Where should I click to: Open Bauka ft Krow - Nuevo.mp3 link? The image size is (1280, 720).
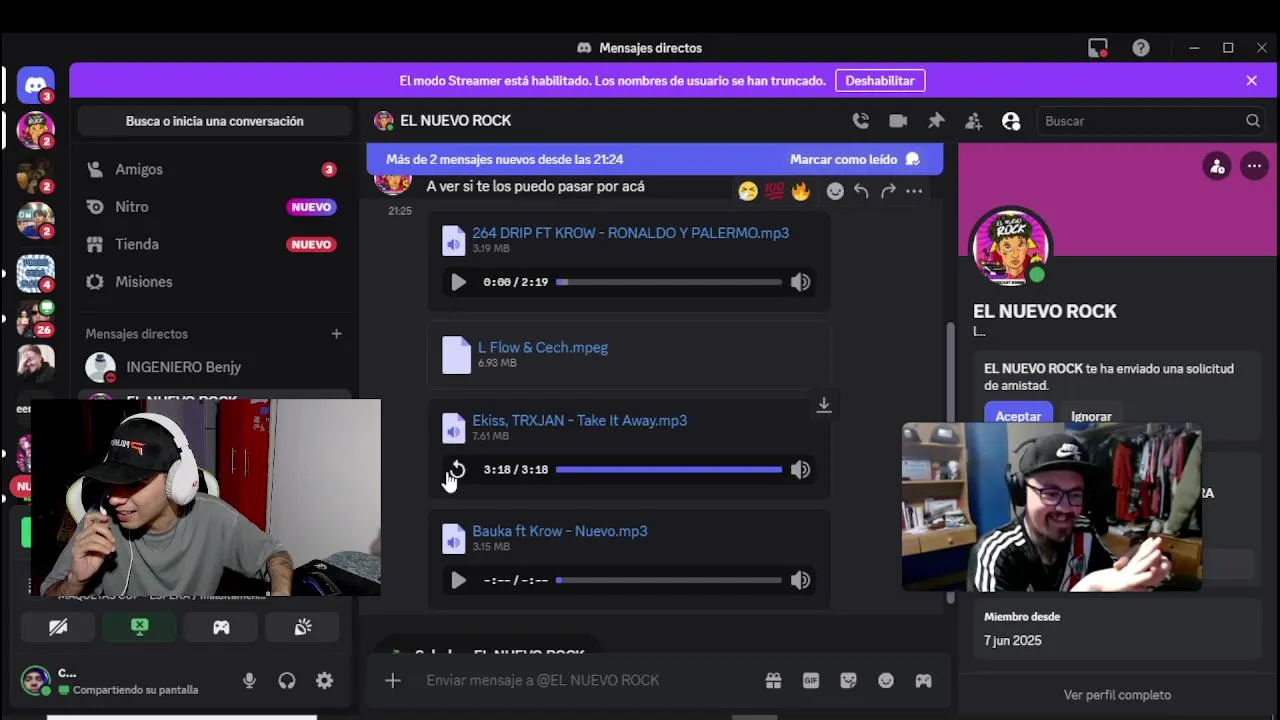tap(559, 531)
